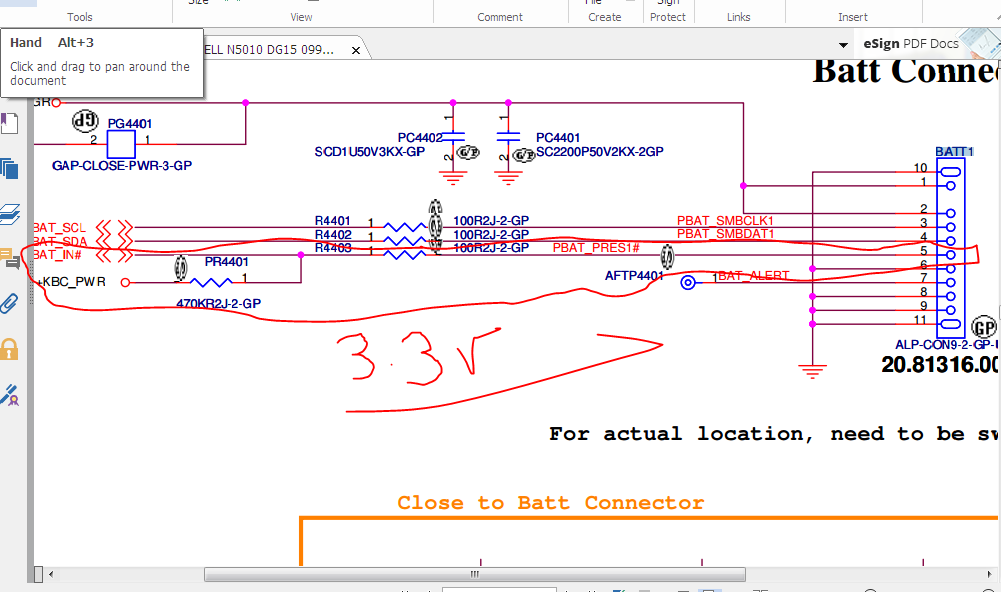Click the GAP-CLOSE-PWR-3-GP text

(x=122, y=165)
